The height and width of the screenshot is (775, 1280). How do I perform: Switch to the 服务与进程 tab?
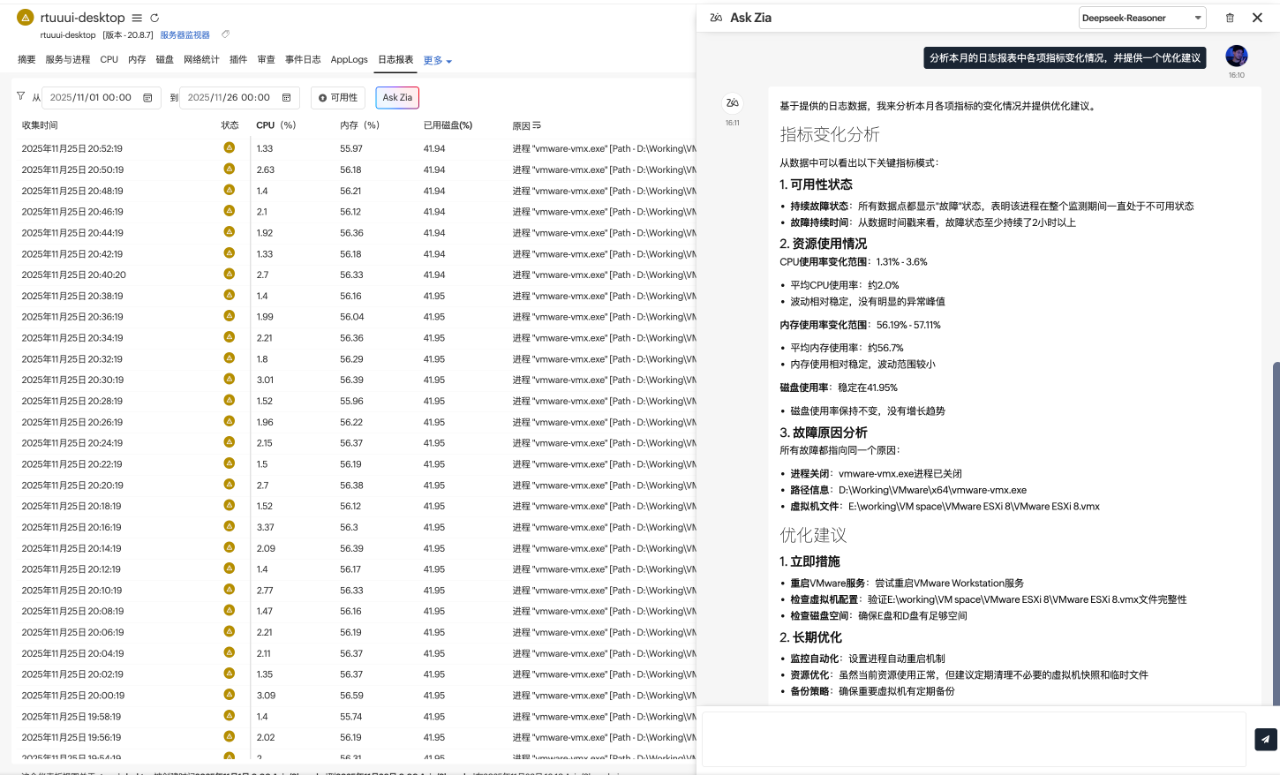67,60
